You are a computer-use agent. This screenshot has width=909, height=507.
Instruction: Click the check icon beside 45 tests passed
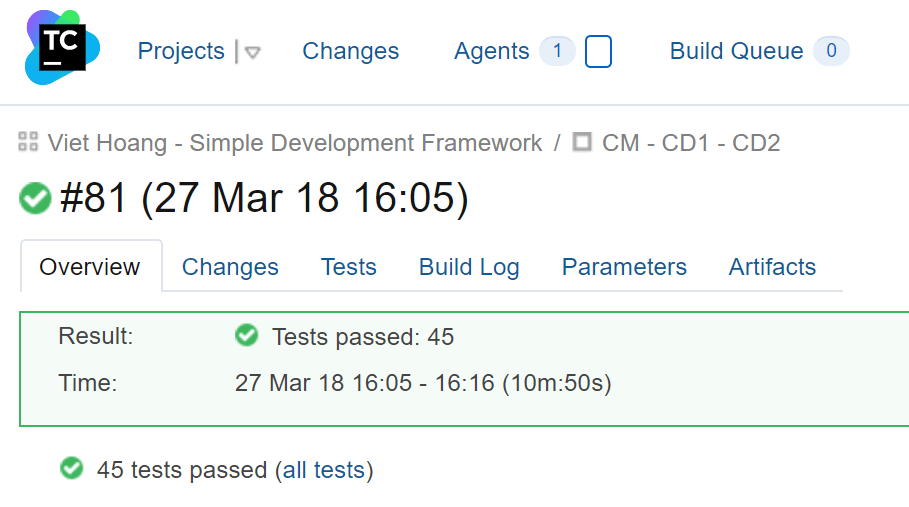(x=71, y=468)
